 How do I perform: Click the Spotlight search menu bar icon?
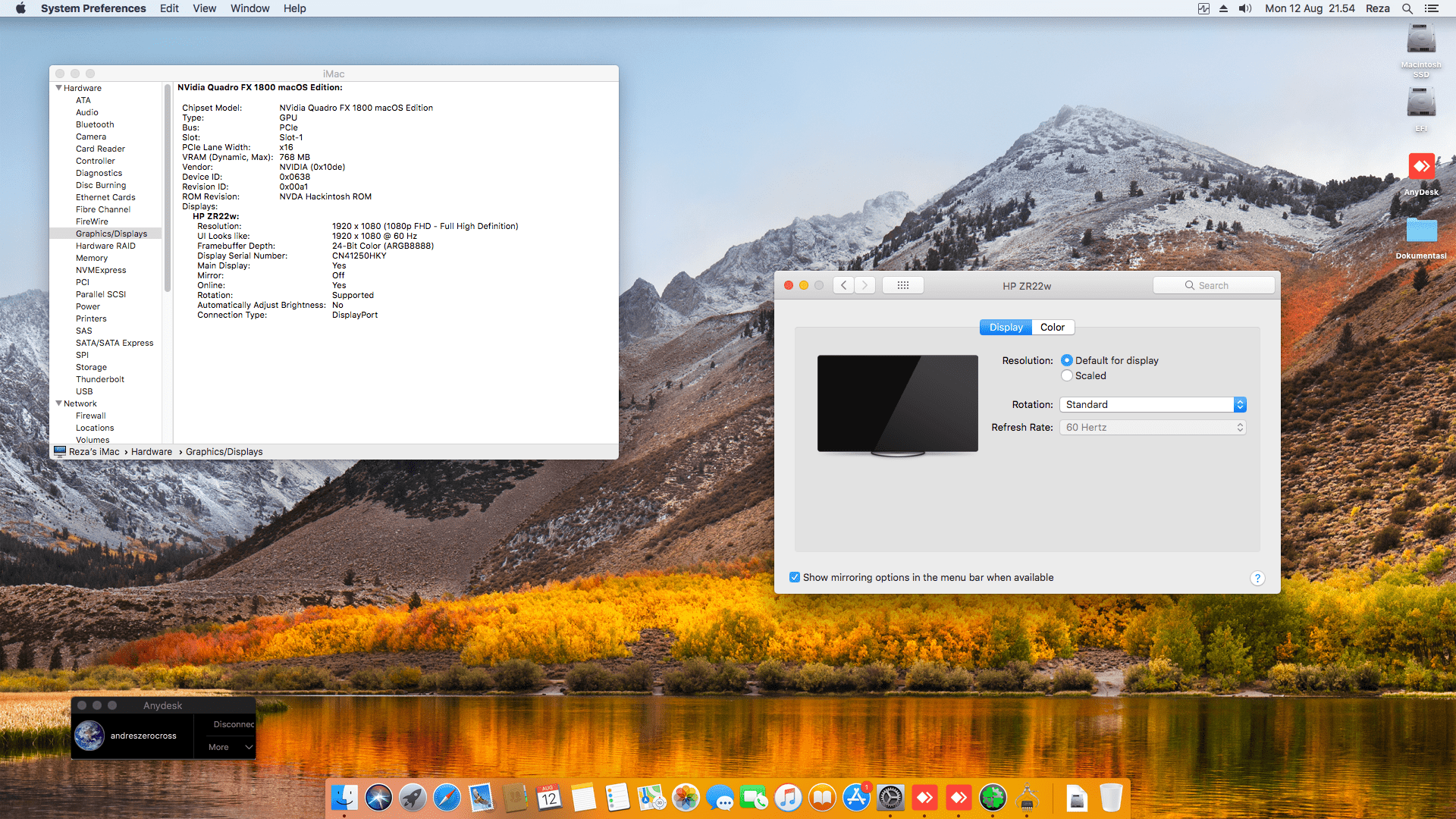coord(1407,8)
